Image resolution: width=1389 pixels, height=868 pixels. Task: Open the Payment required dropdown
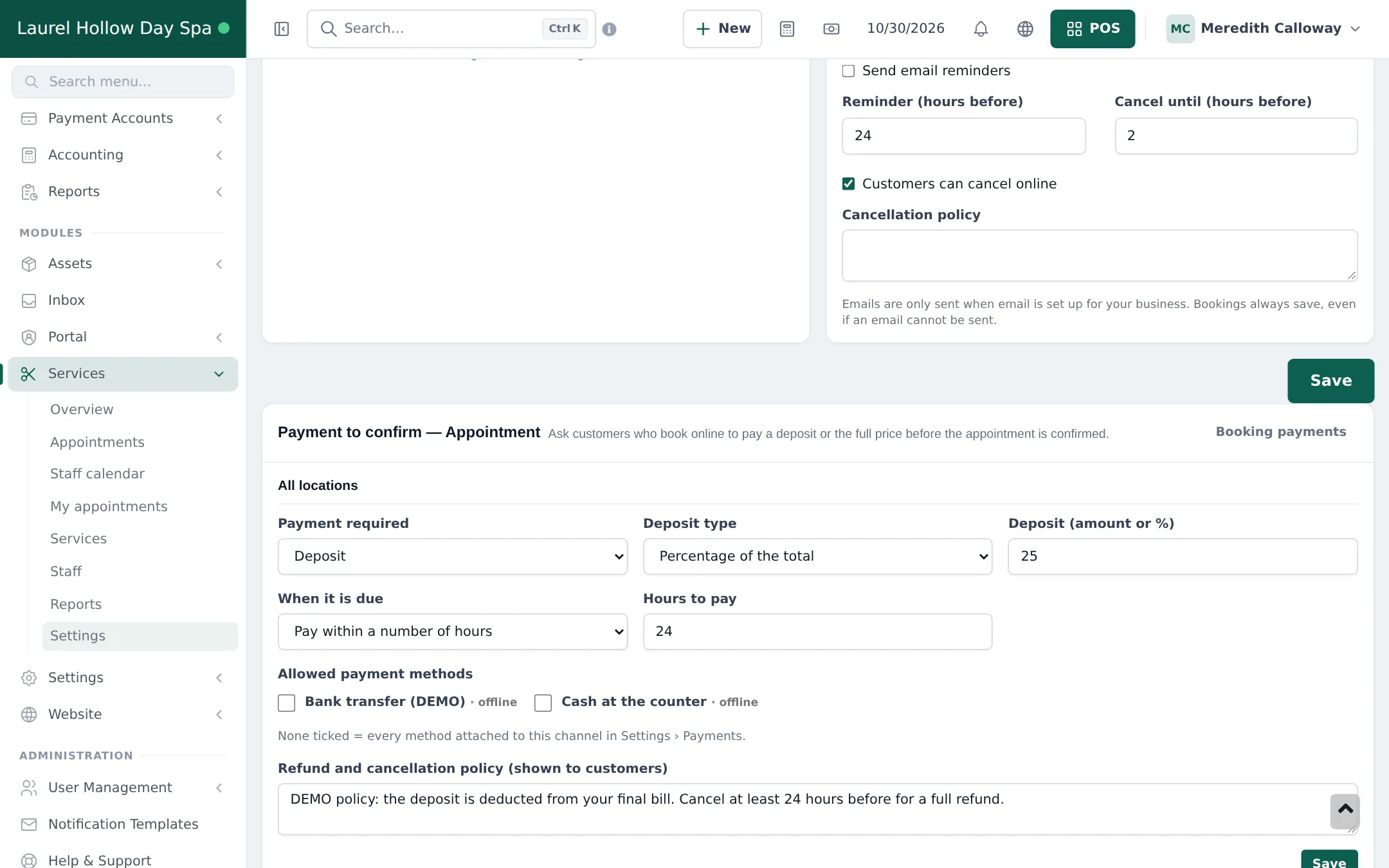(453, 556)
